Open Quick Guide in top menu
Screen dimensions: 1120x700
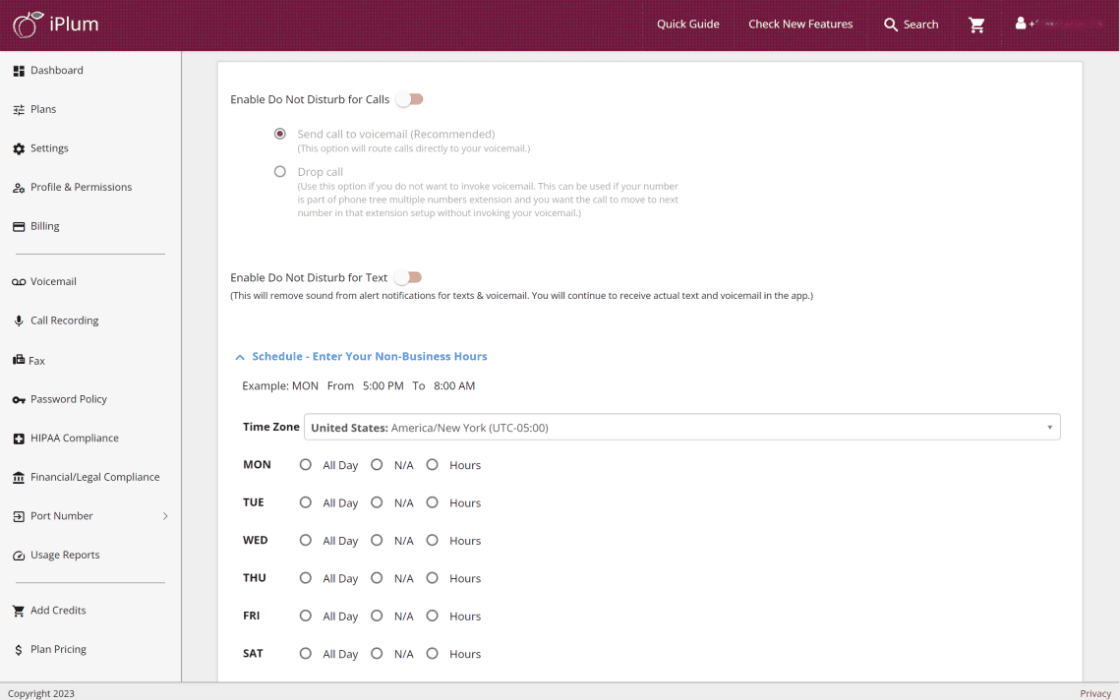coord(688,24)
